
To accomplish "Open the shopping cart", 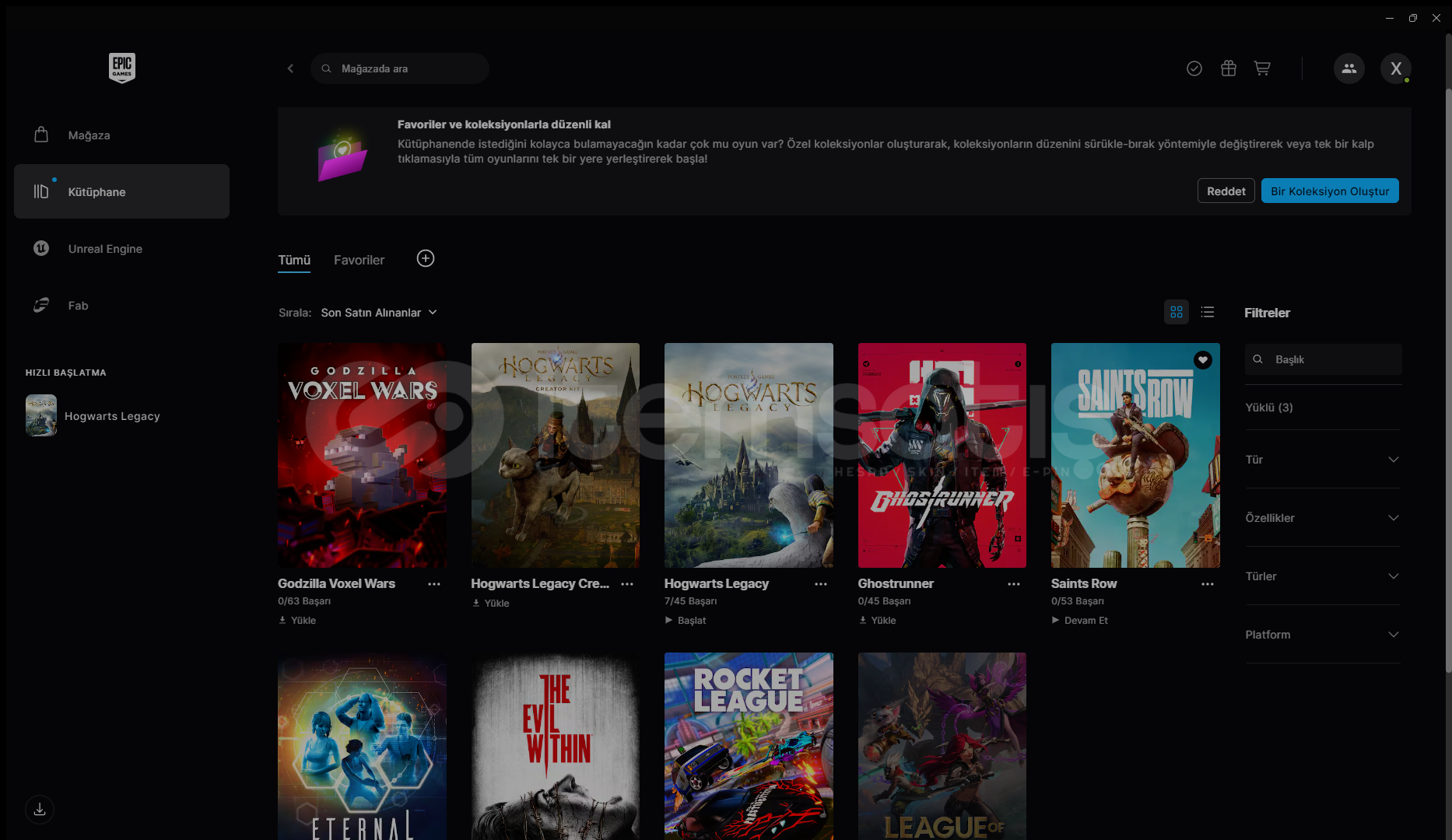I will pos(1262,68).
